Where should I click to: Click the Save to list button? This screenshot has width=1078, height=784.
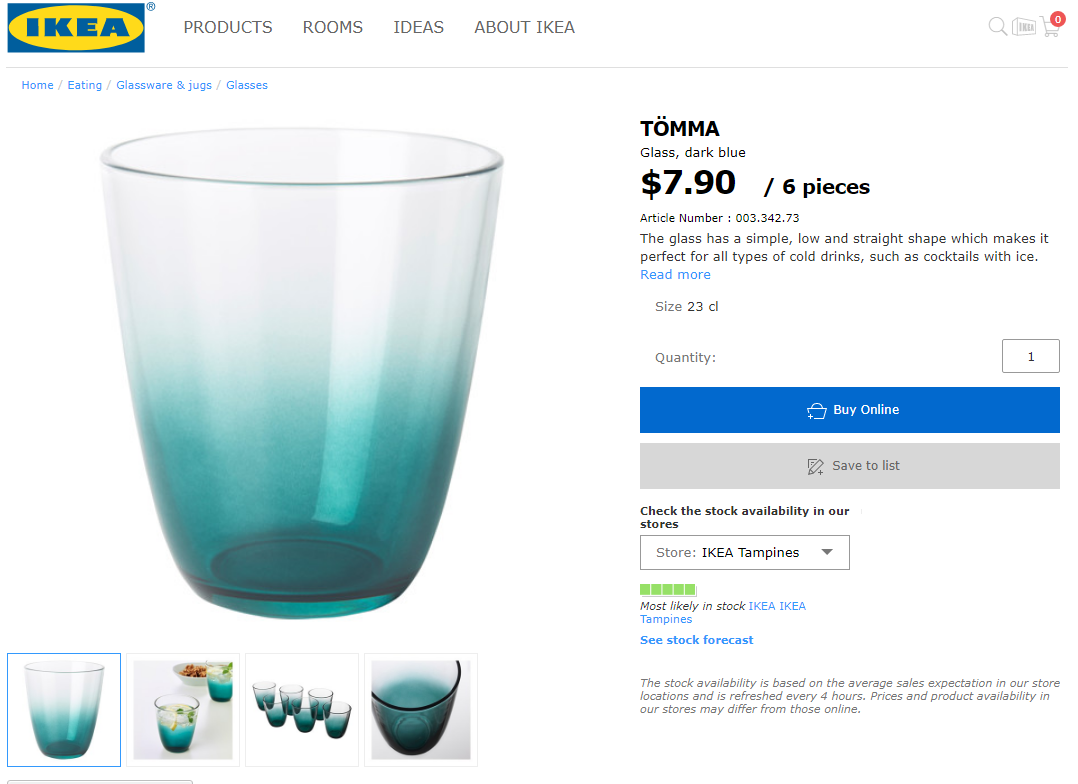point(850,466)
